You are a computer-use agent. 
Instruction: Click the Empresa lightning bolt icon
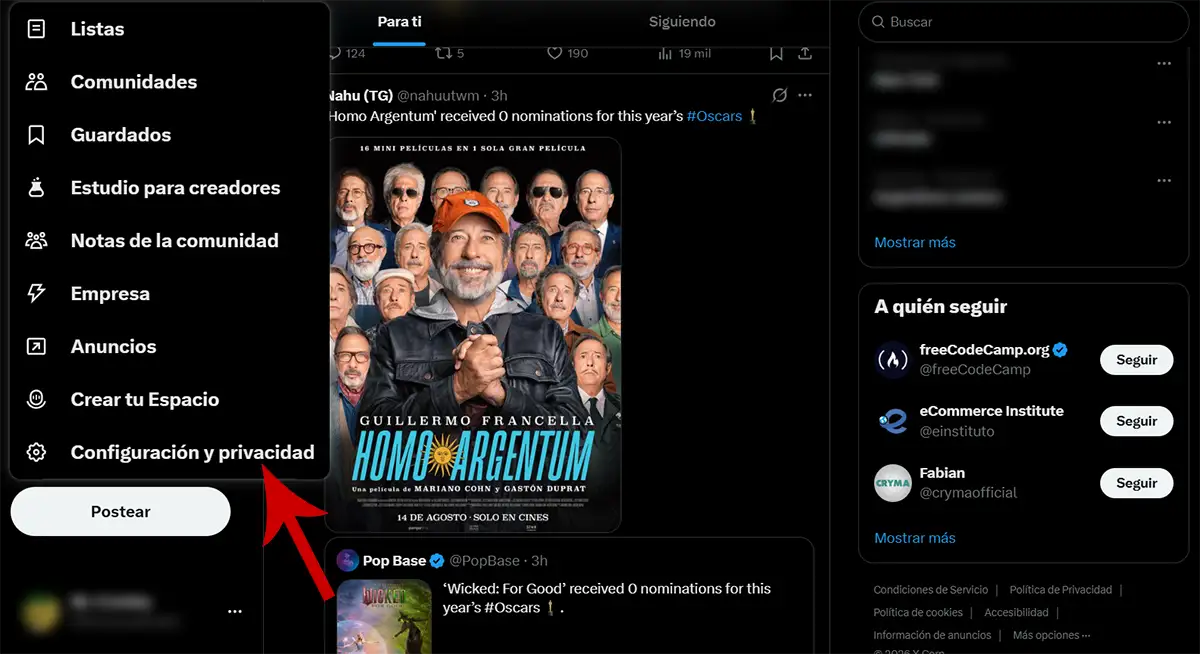click(36, 294)
